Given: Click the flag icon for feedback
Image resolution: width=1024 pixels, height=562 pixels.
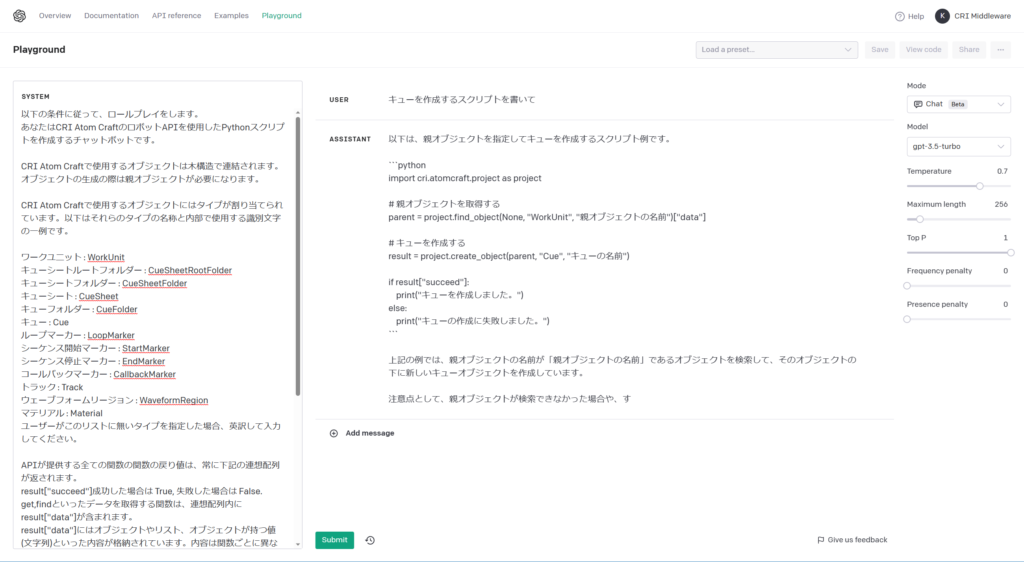Looking at the screenshot, I should pyautogui.click(x=821, y=540).
